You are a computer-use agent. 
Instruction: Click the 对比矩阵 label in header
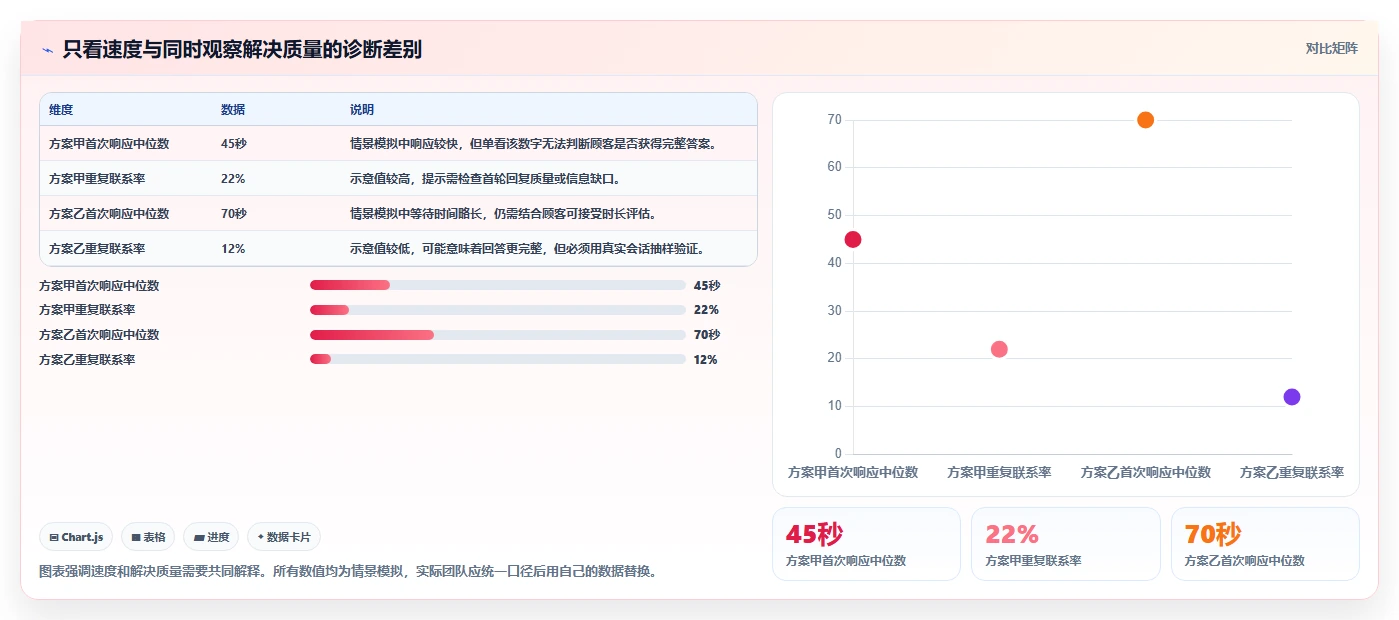[x=1331, y=48]
